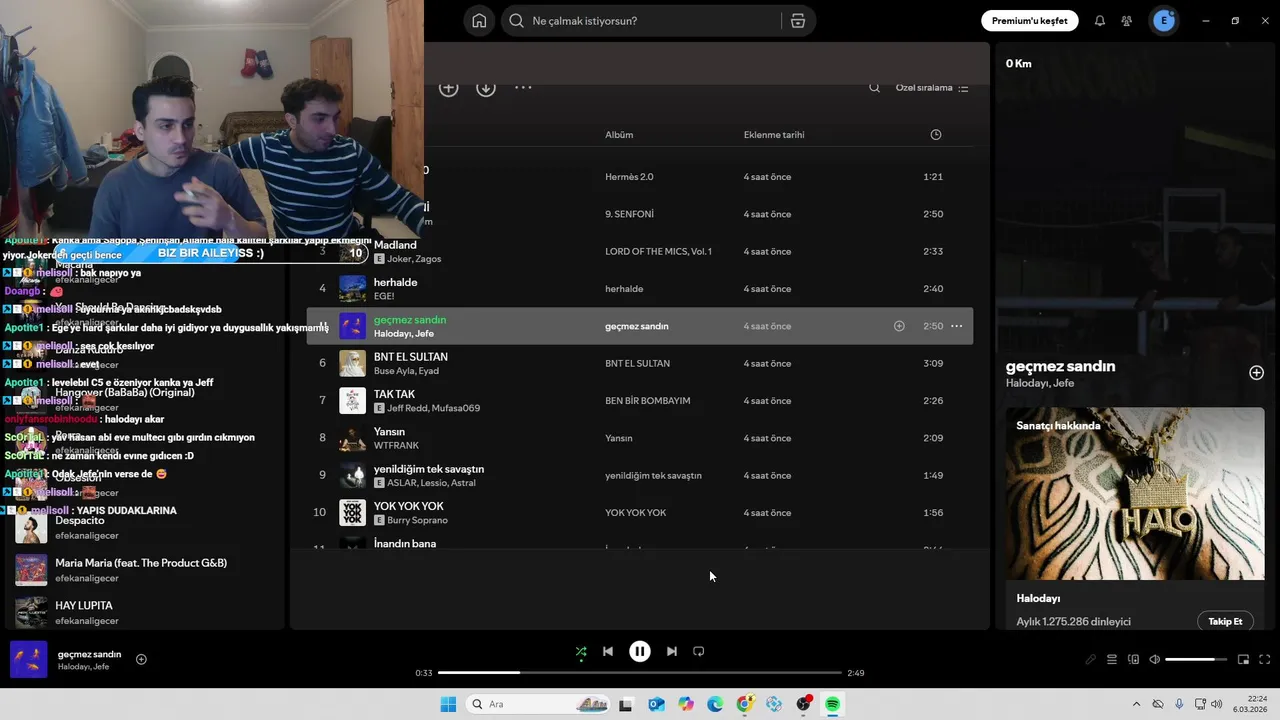Viewport: 1280px width, 720px height.
Task: Search within the playlist using magnifier icon
Action: (874, 88)
